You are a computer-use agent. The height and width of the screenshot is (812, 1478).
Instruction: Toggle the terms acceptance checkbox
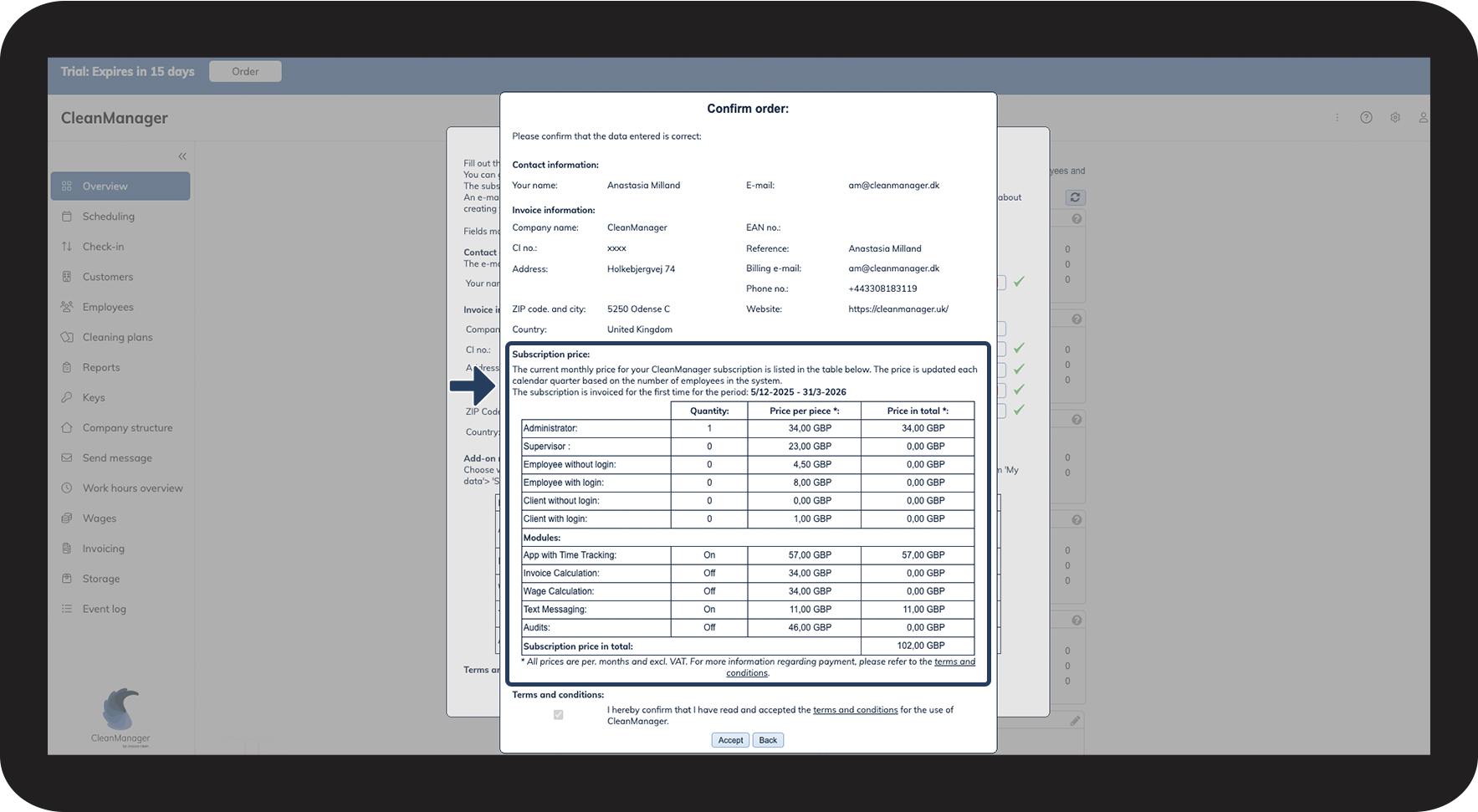559,715
